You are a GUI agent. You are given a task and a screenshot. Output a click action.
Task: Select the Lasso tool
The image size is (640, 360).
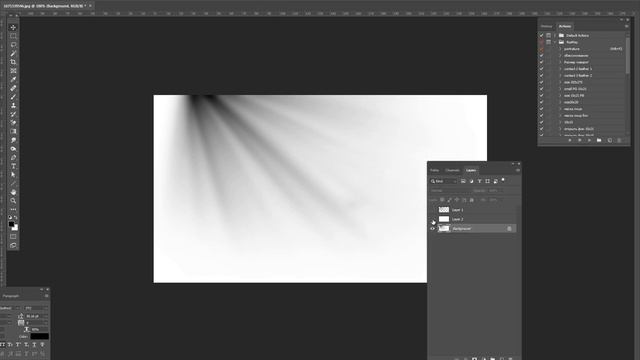point(13,44)
